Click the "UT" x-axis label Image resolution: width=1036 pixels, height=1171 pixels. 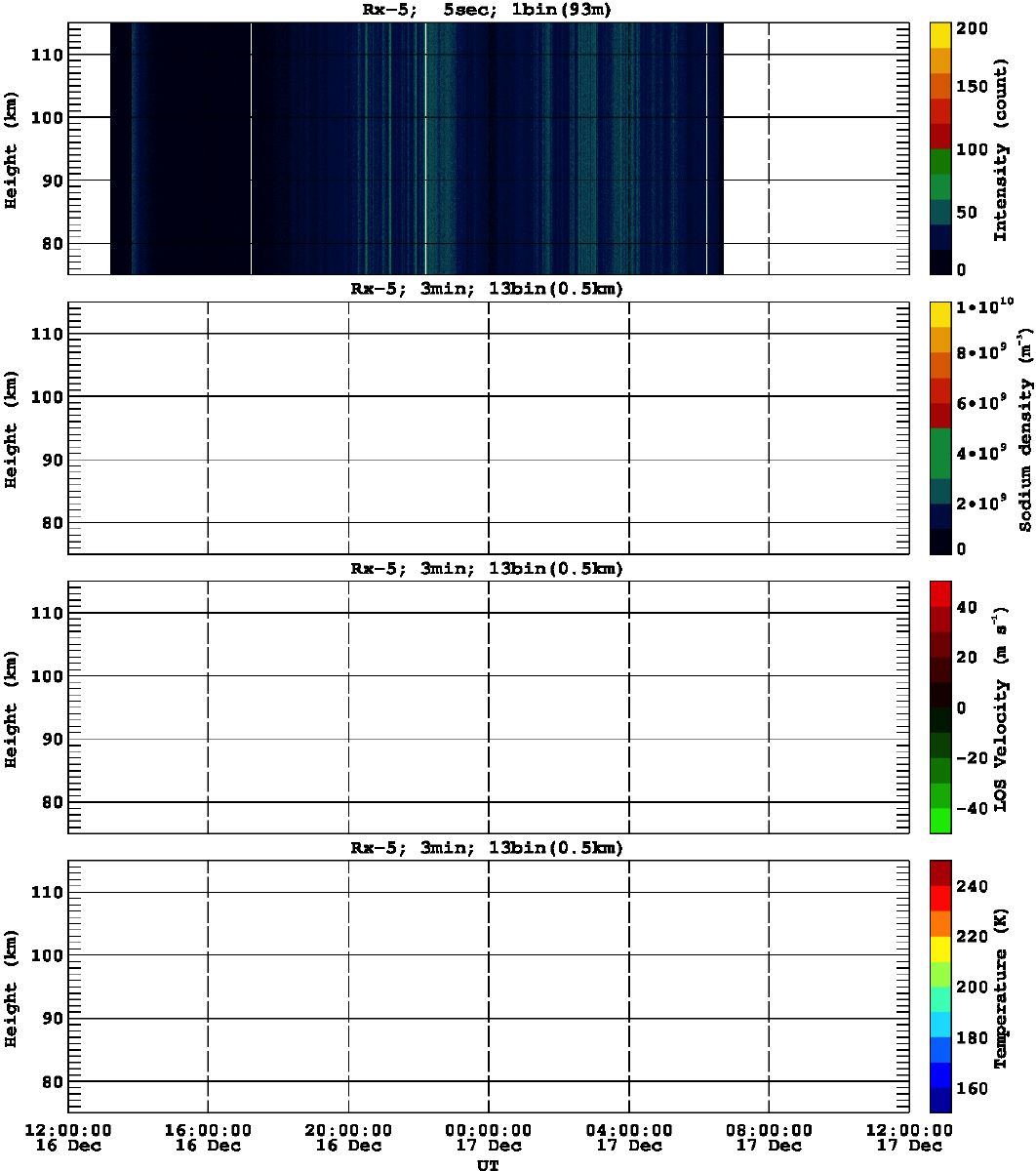(487, 1164)
